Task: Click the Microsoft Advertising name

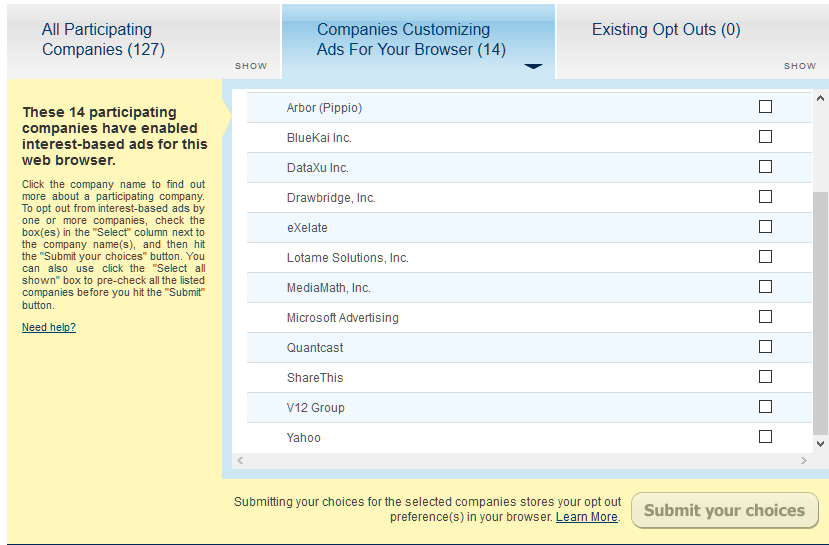Action: pyautogui.click(x=343, y=318)
